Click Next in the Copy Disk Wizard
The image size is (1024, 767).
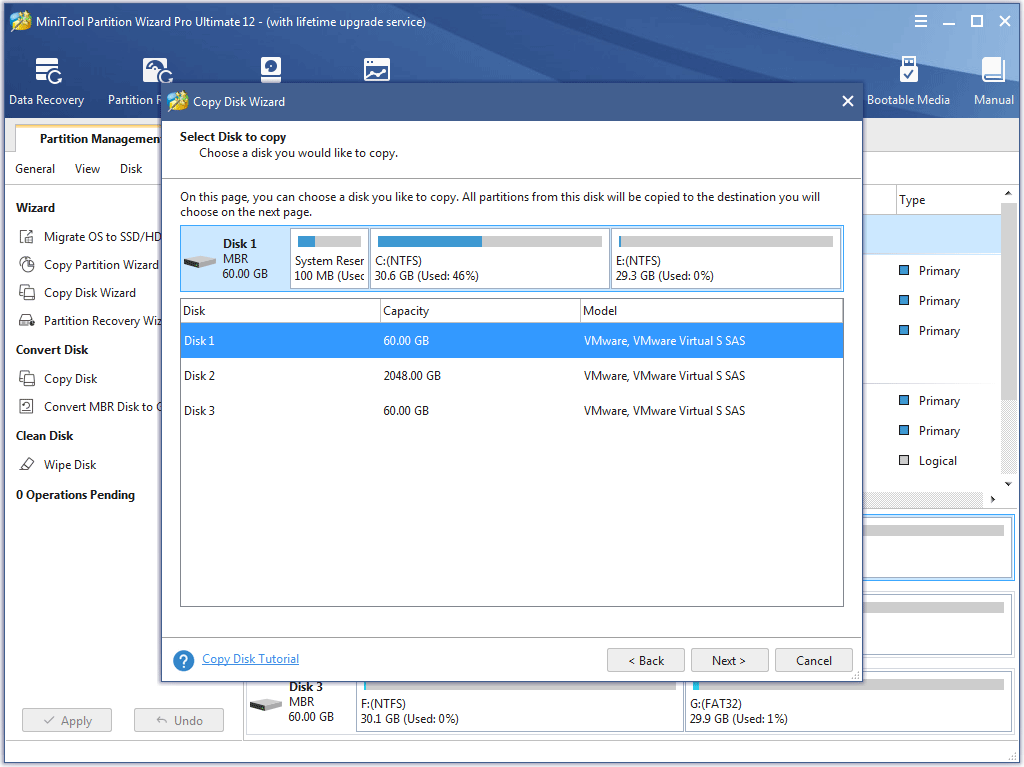click(729, 660)
